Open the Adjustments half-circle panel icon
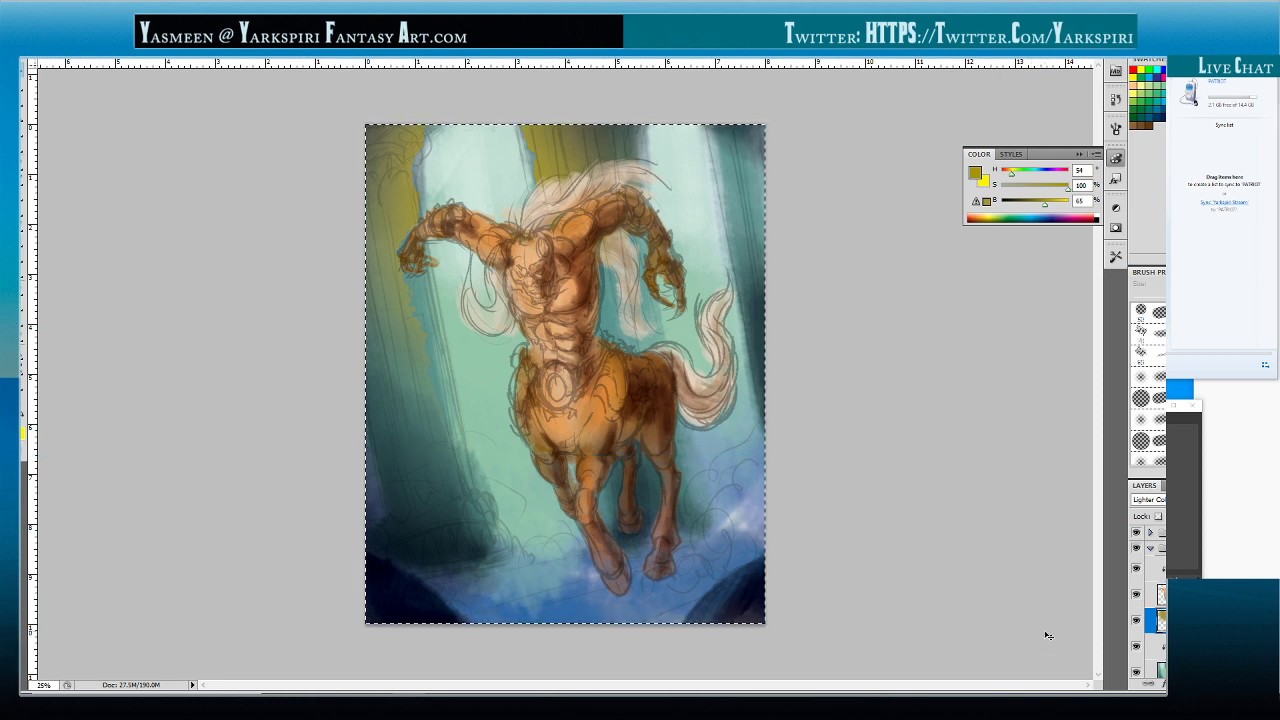 point(1116,208)
